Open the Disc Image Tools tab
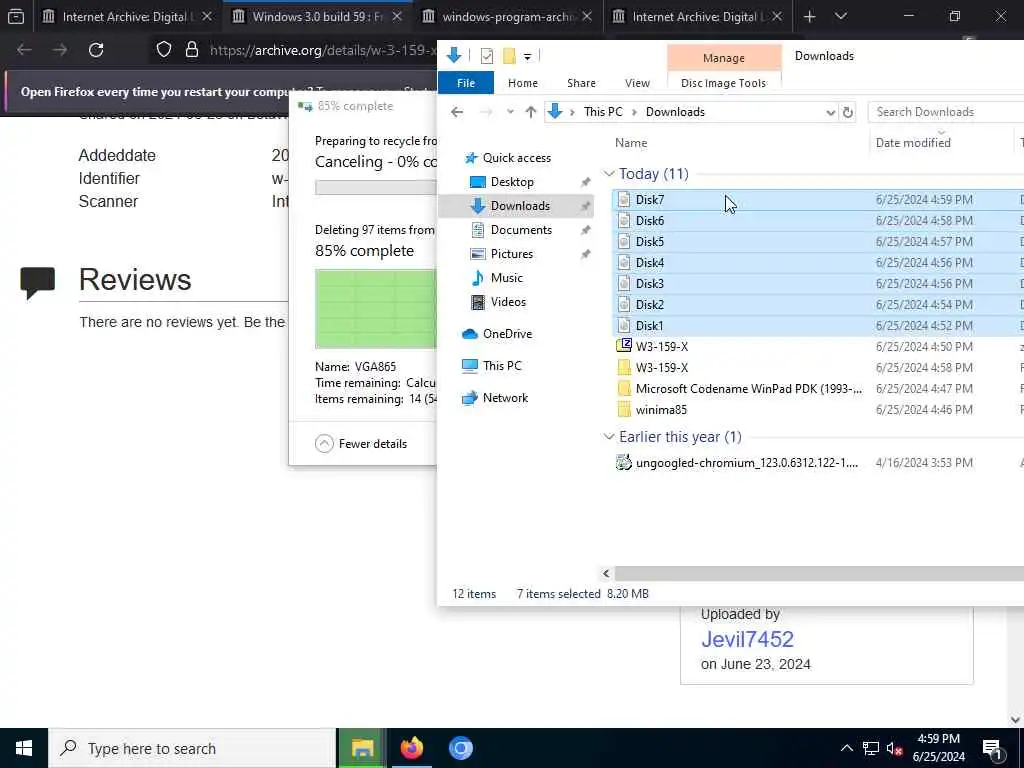Viewport: 1024px width, 768px height. pos(724,83)
